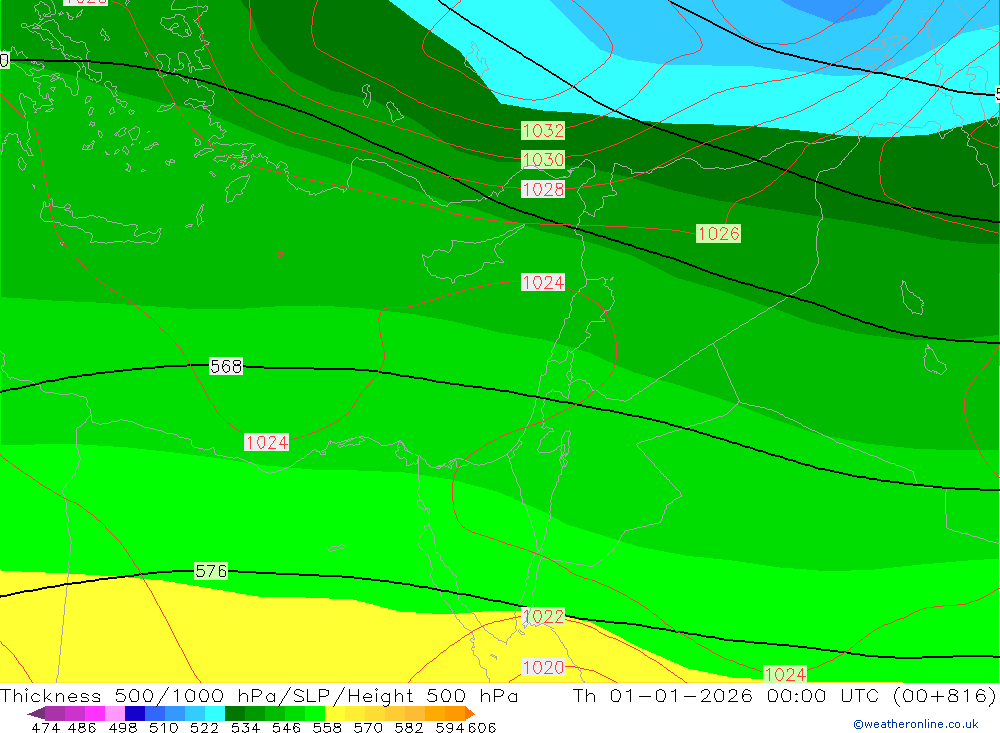The height and width of the screenshot is (733, 1000).
Task: Click the map title 'Thickness 500/1000 hPa/SLP/Height 500 hPa'
Action: pyautogui.click(x=259, y=695)
